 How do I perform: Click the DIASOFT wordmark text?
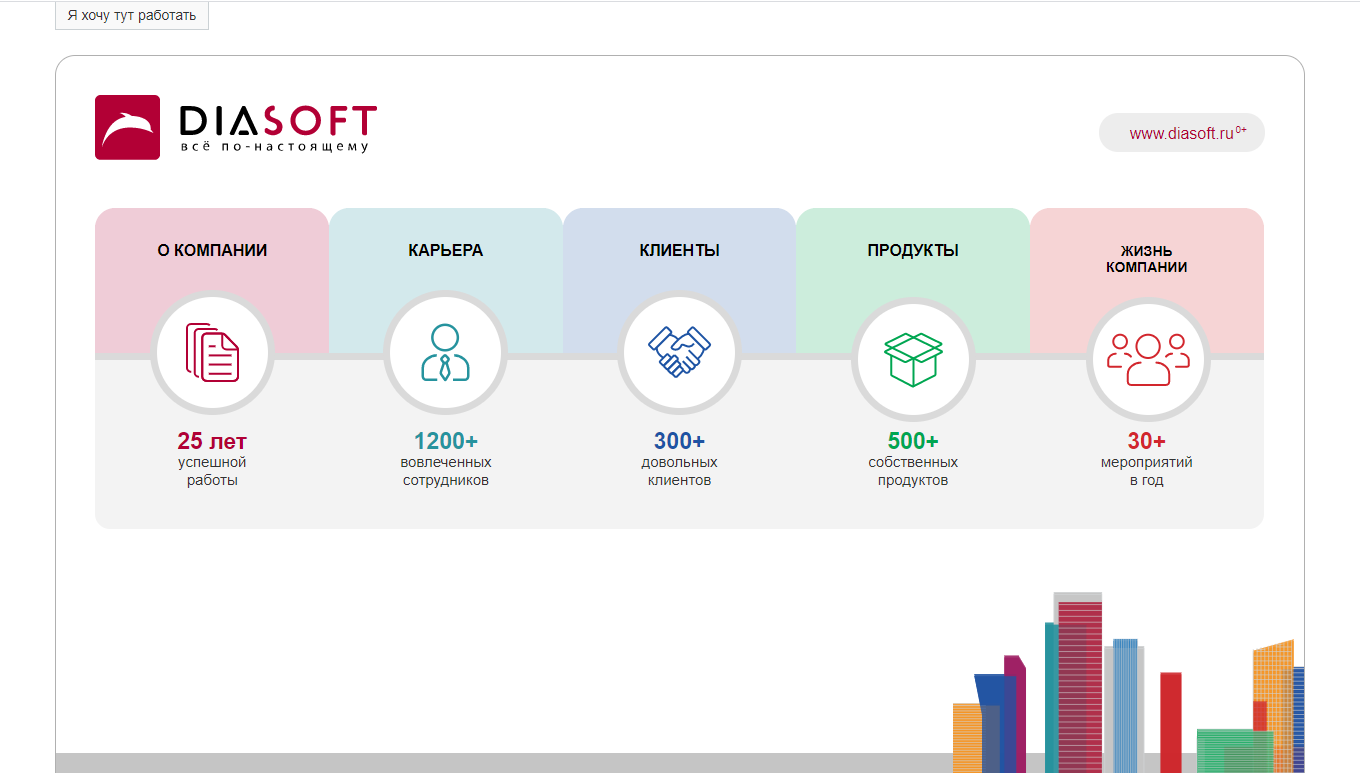click(x=278, y=121)
